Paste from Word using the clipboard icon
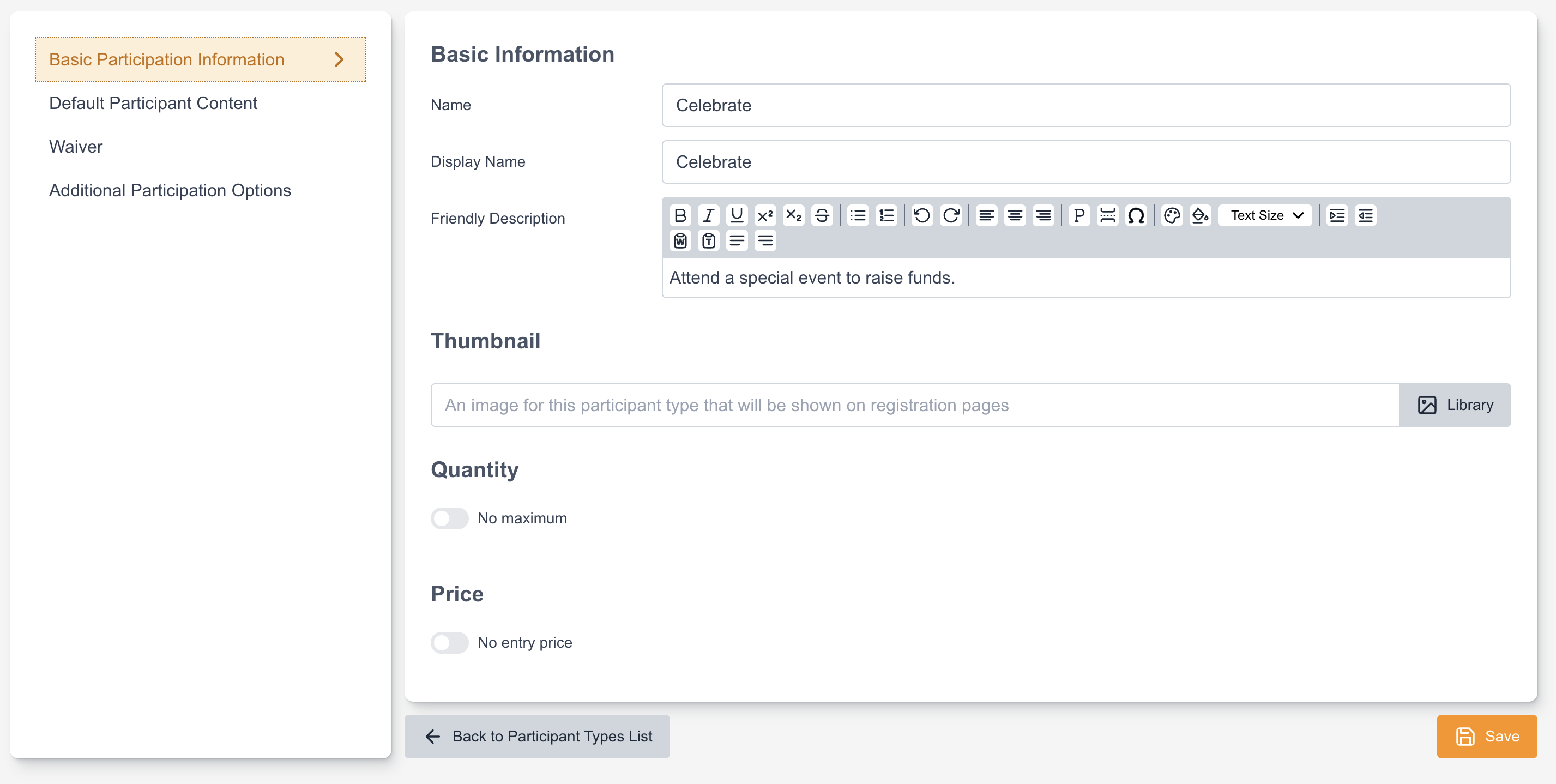 click(680, 241)
